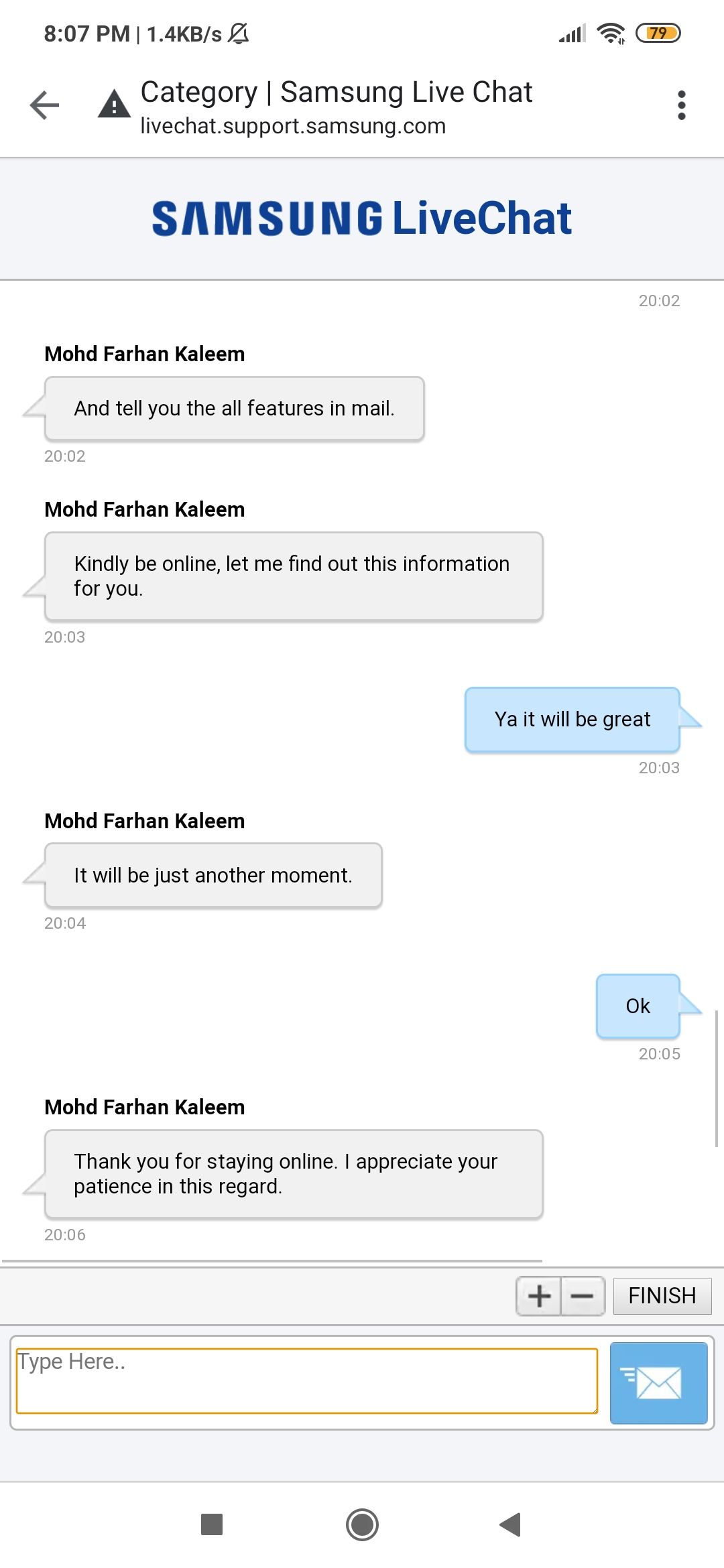
Task: Tap the back arrow in browser header
Action: pyautogui.click(x=45, y=105)
